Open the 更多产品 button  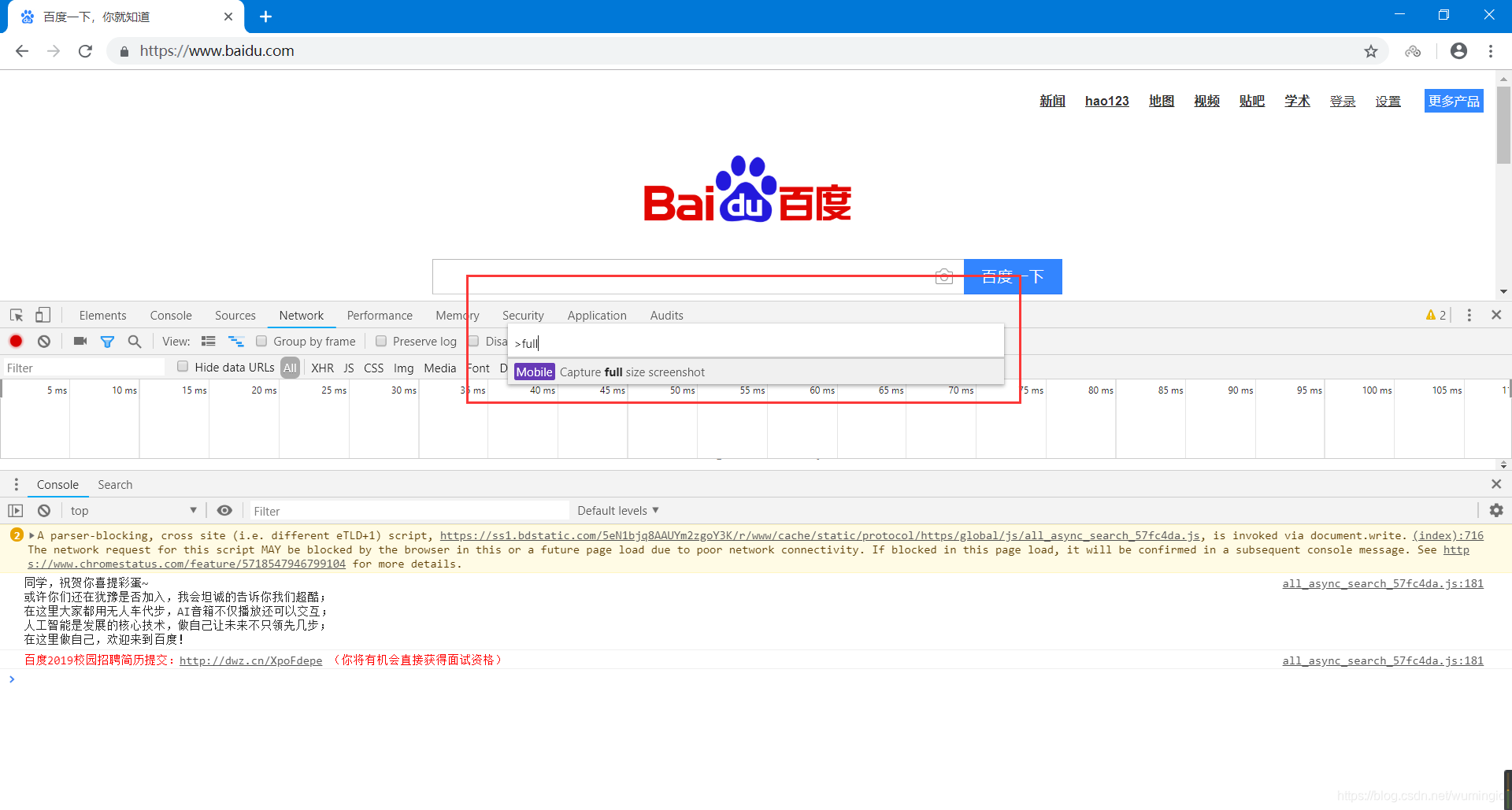click(x=1454, y=101)
